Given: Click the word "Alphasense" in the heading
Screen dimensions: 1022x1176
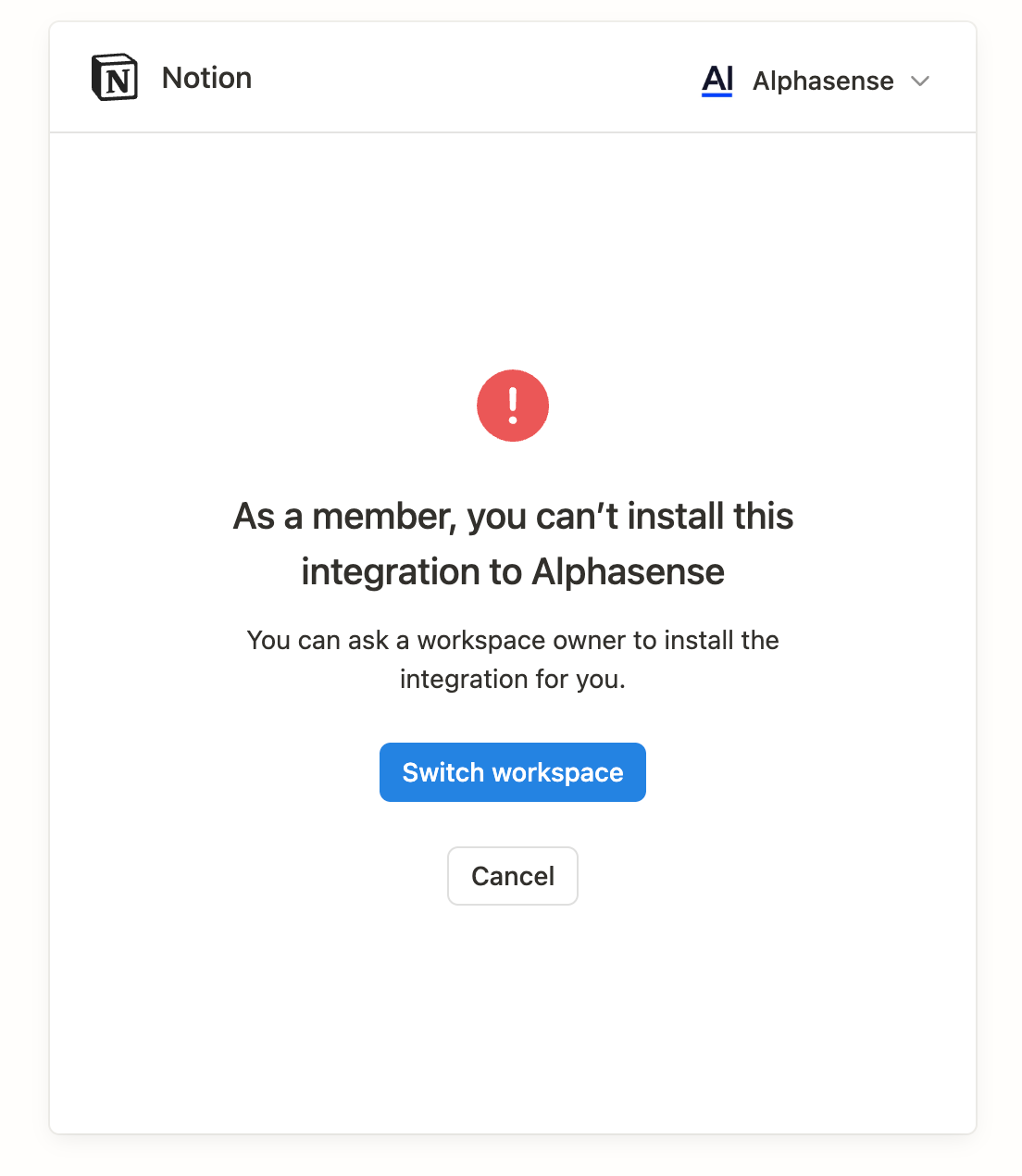Looking at the screenshot, I should click(x=629, y=572).
